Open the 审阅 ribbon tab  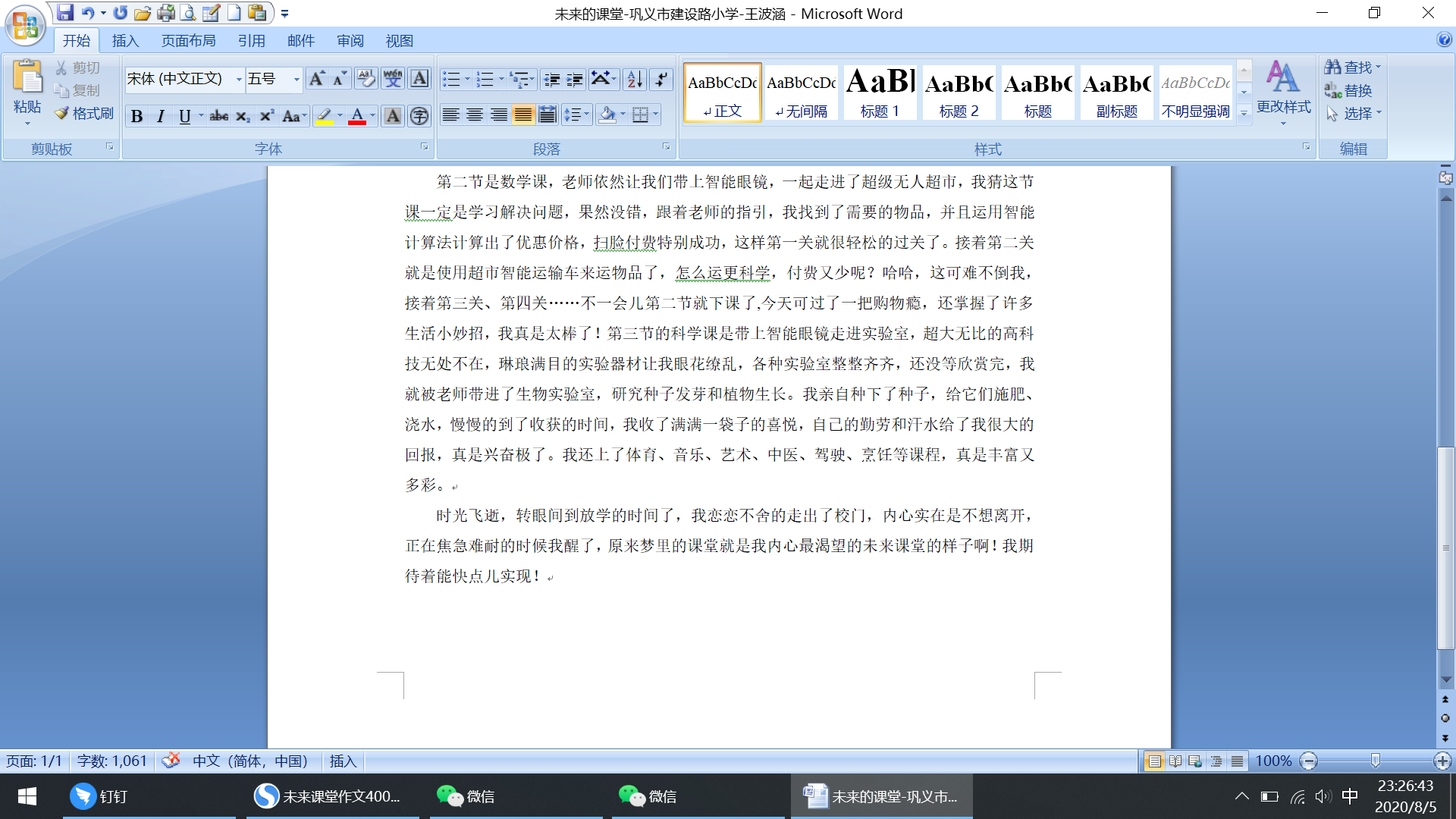click(350, 41)
